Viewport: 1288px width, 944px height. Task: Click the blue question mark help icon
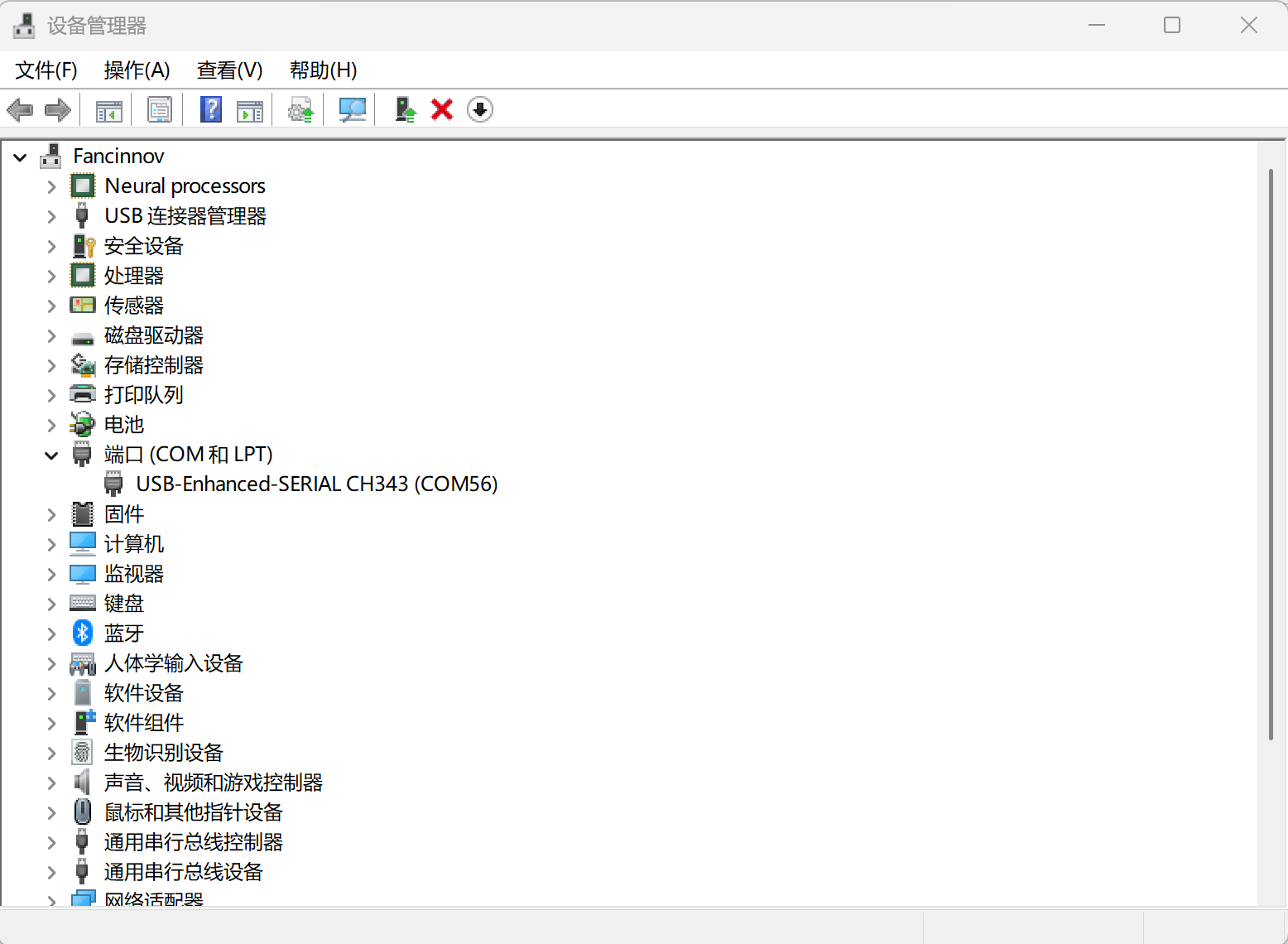pyautogui.click(x=211, y=109)
